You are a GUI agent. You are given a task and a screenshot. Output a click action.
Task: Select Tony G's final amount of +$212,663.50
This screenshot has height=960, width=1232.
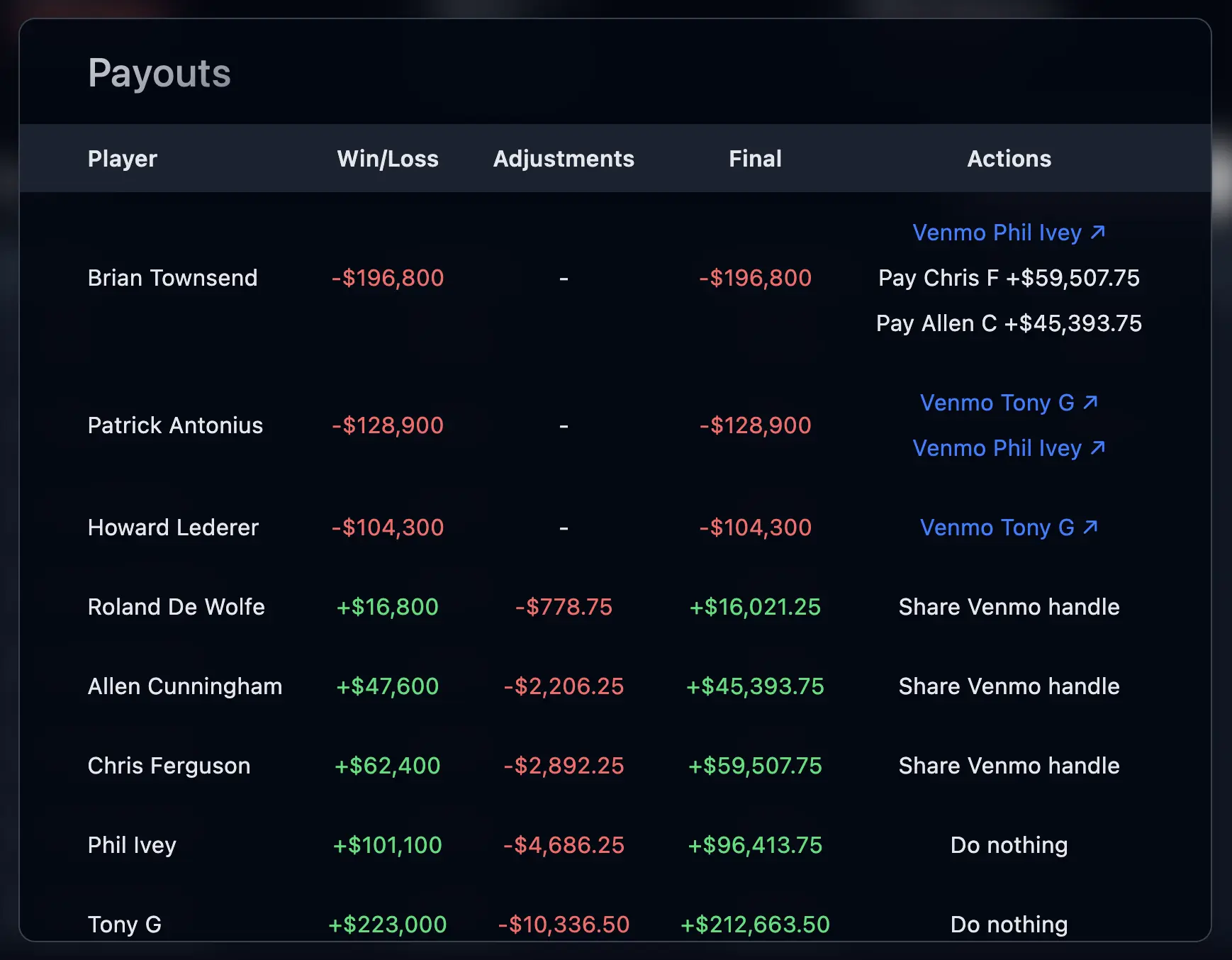pos(754,924)
